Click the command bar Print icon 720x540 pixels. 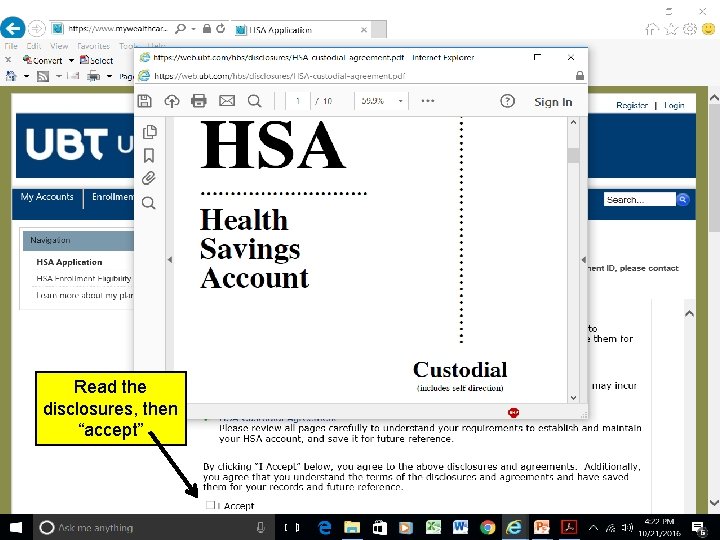[94, 76]
